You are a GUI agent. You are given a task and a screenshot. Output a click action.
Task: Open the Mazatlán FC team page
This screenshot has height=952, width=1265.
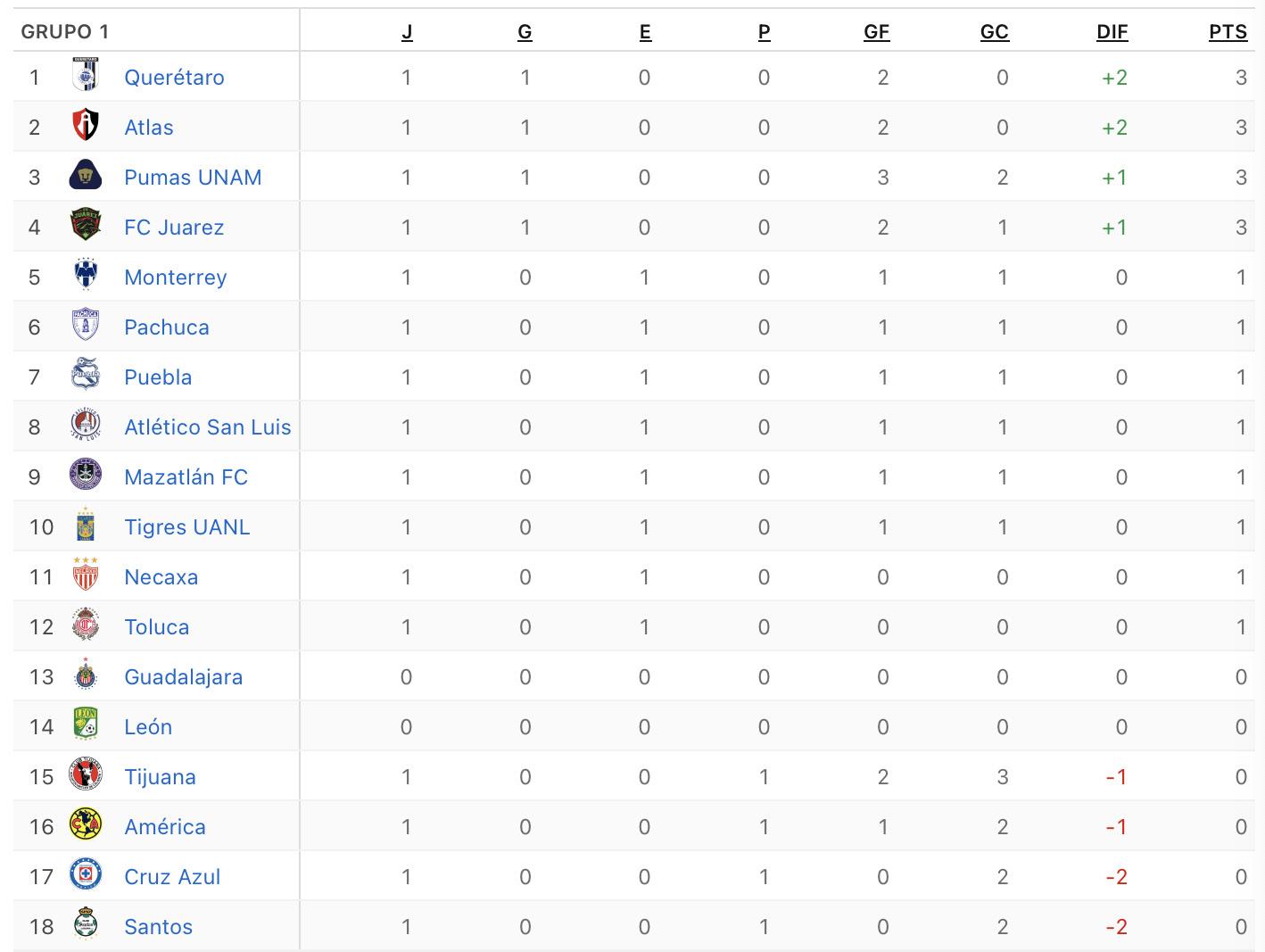[x=186, y=476]
